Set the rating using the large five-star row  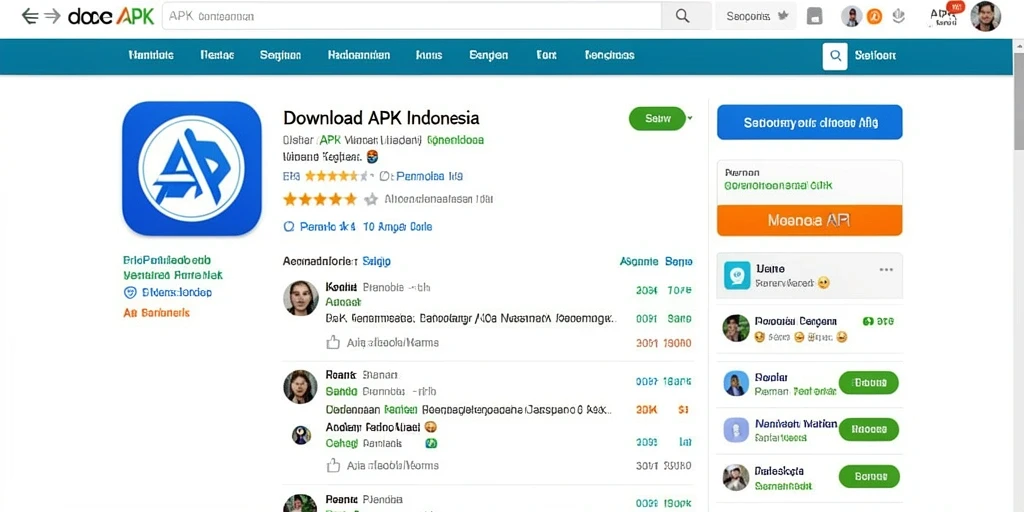320,199
